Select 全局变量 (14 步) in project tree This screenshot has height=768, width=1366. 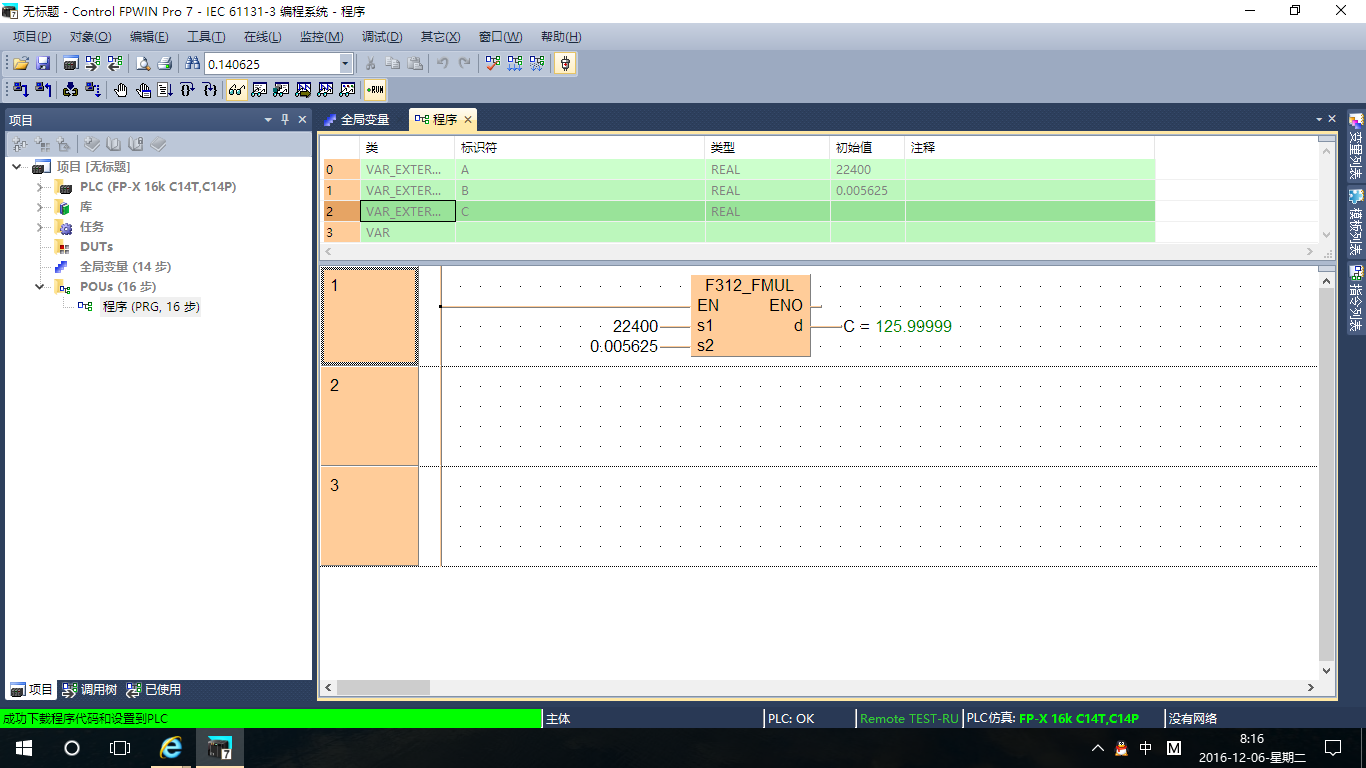(x=125, y=267)
